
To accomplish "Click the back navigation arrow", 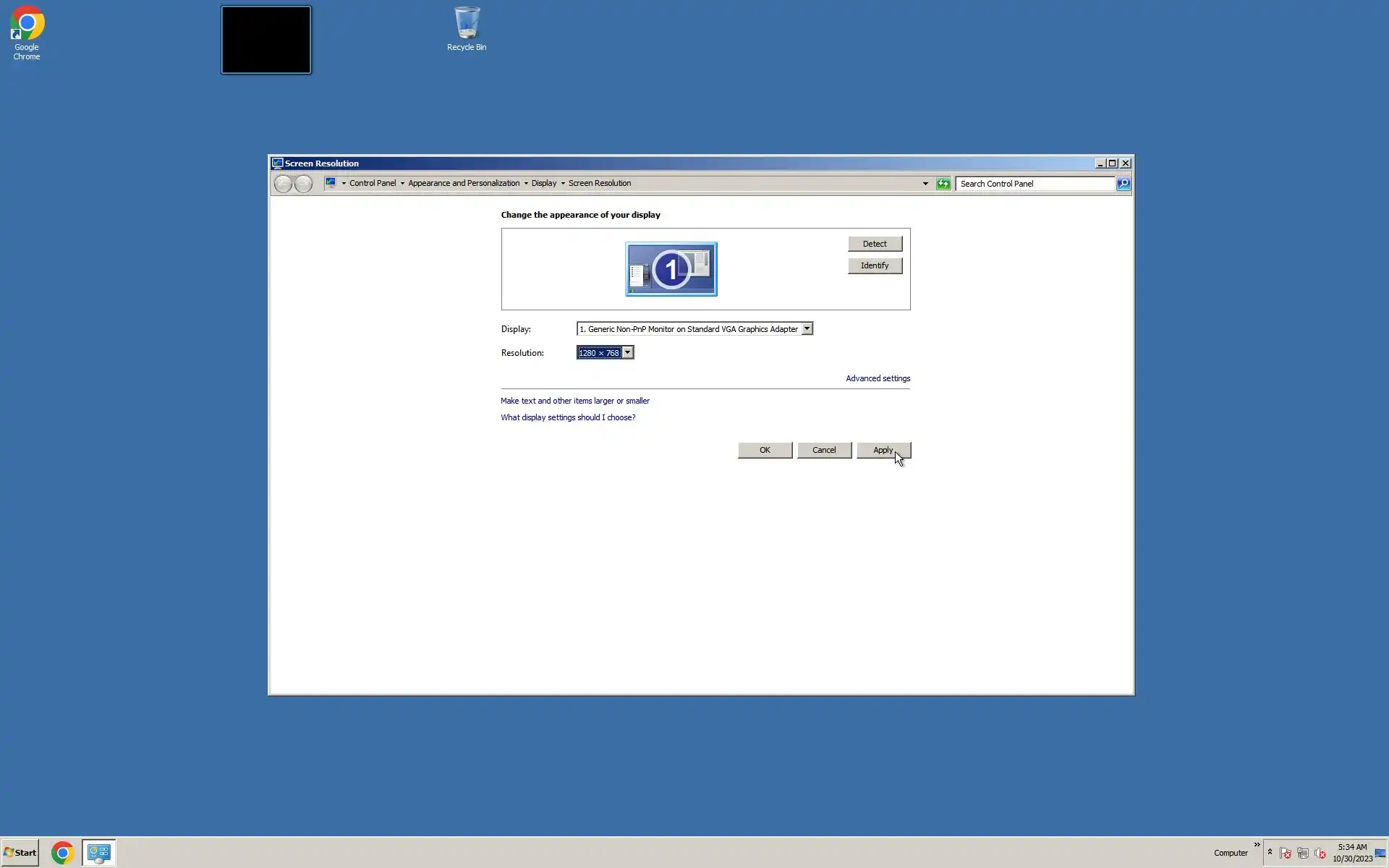I will (284, 184).
